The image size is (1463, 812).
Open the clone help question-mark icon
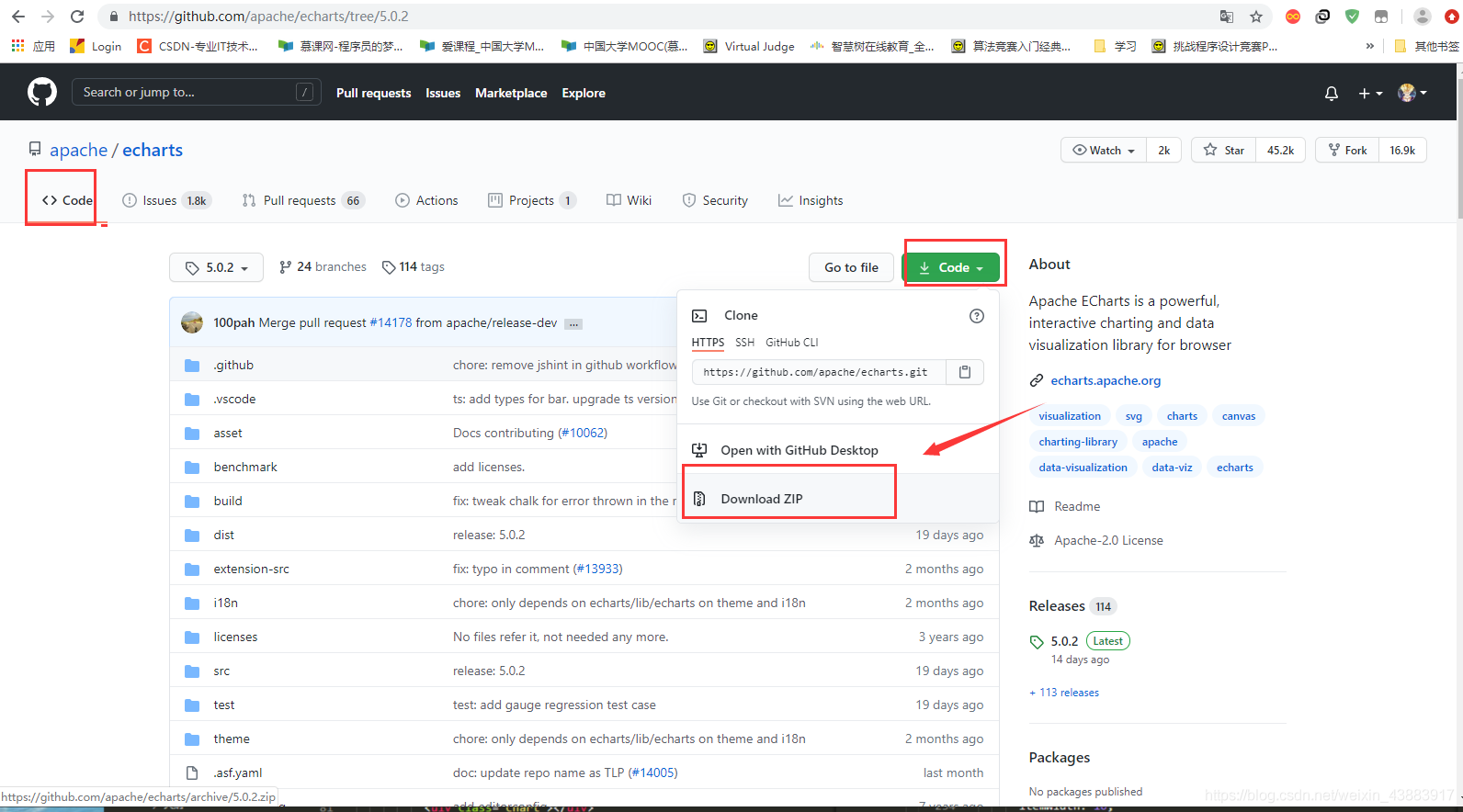[977, 316]
